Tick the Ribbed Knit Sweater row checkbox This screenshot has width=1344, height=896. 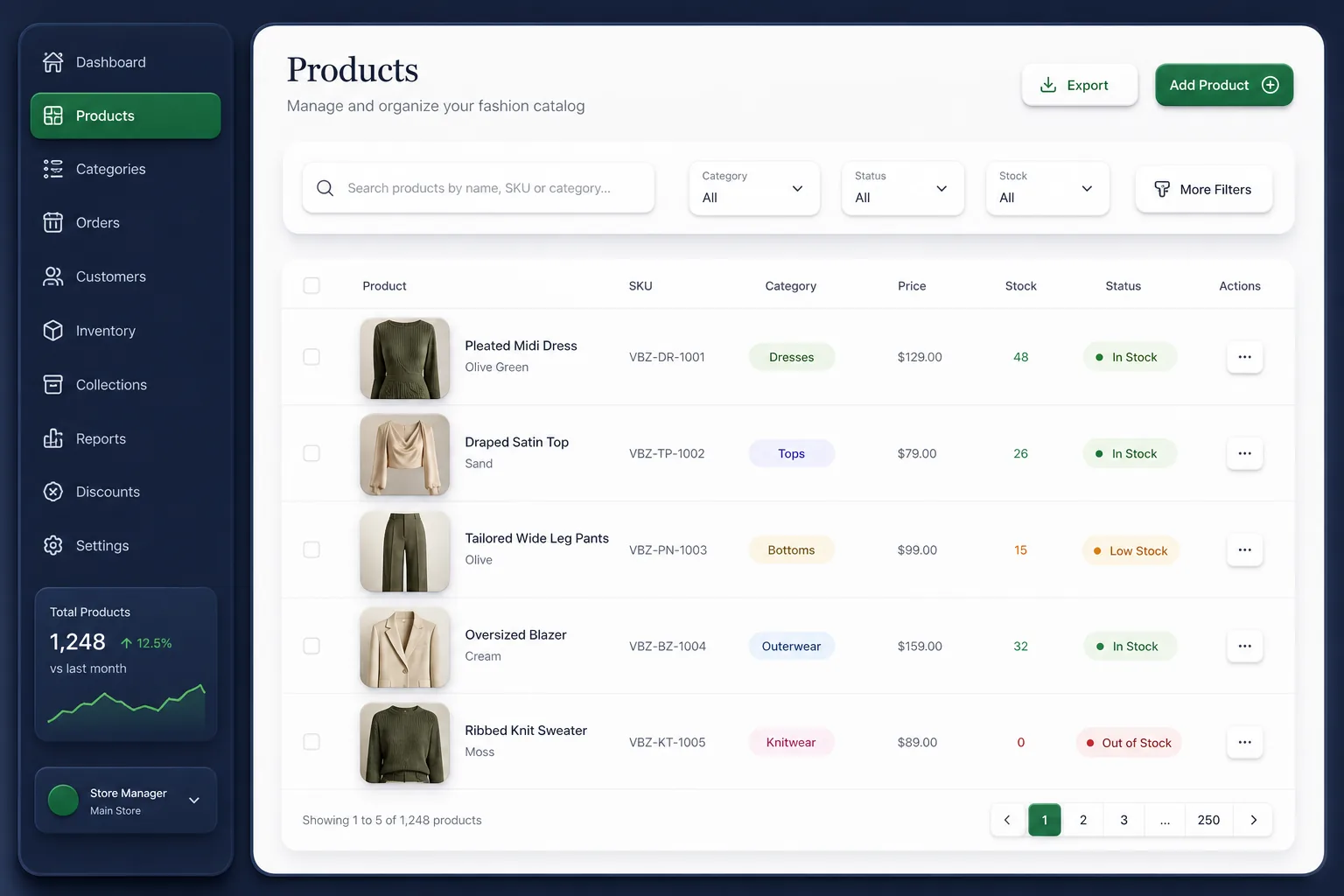coord(311,742)
